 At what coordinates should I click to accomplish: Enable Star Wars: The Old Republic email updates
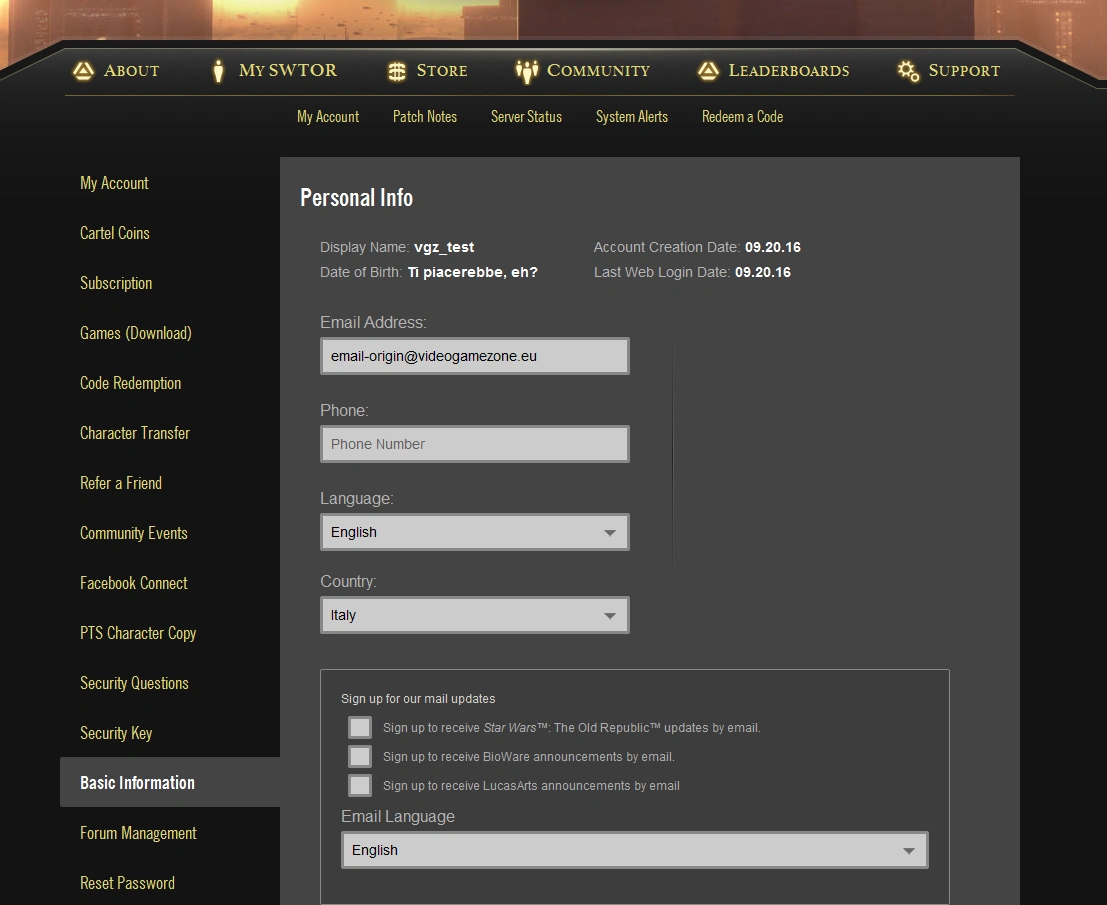click(360, 727)
